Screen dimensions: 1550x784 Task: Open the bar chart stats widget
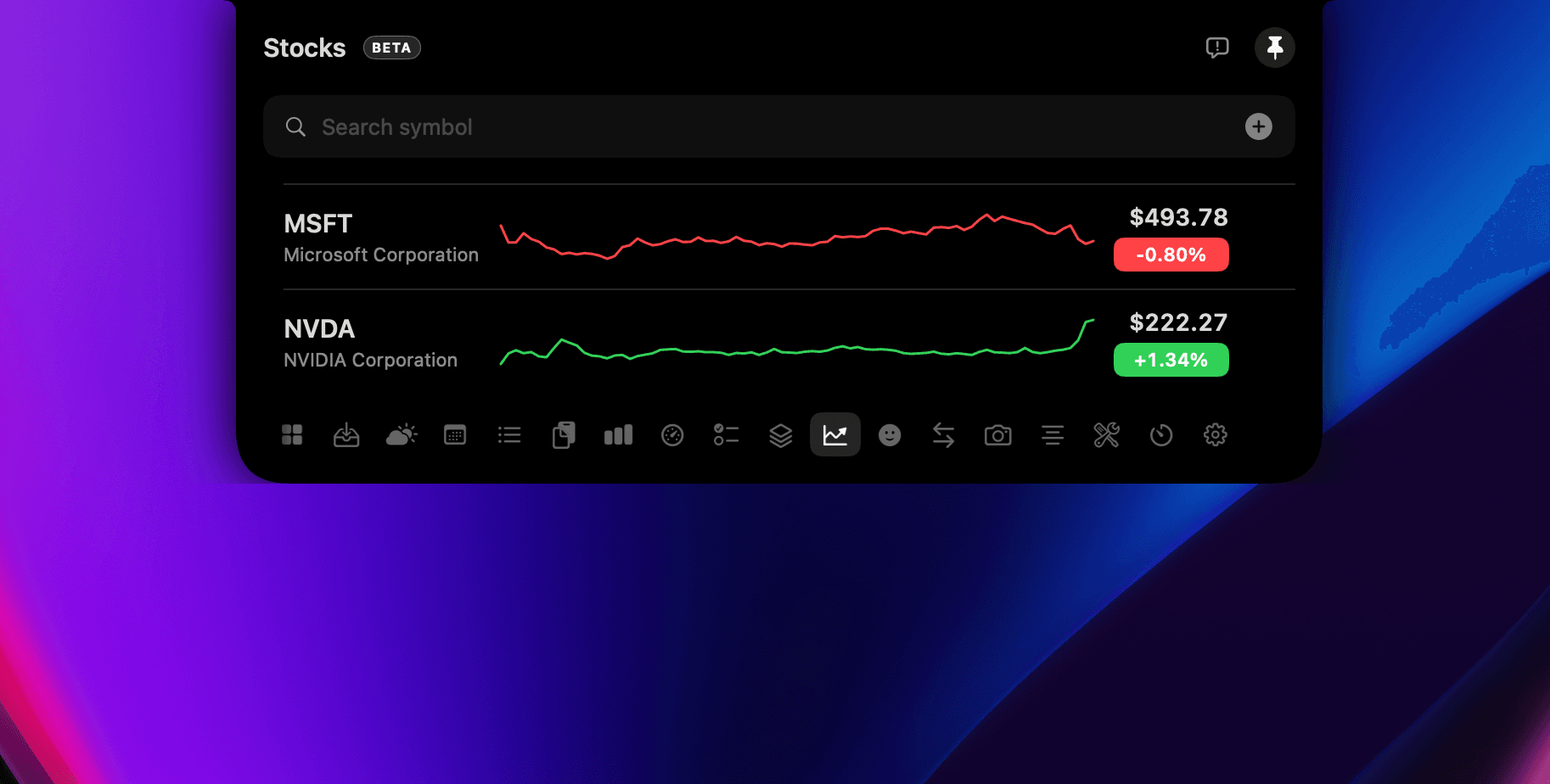tap(618, 435)
